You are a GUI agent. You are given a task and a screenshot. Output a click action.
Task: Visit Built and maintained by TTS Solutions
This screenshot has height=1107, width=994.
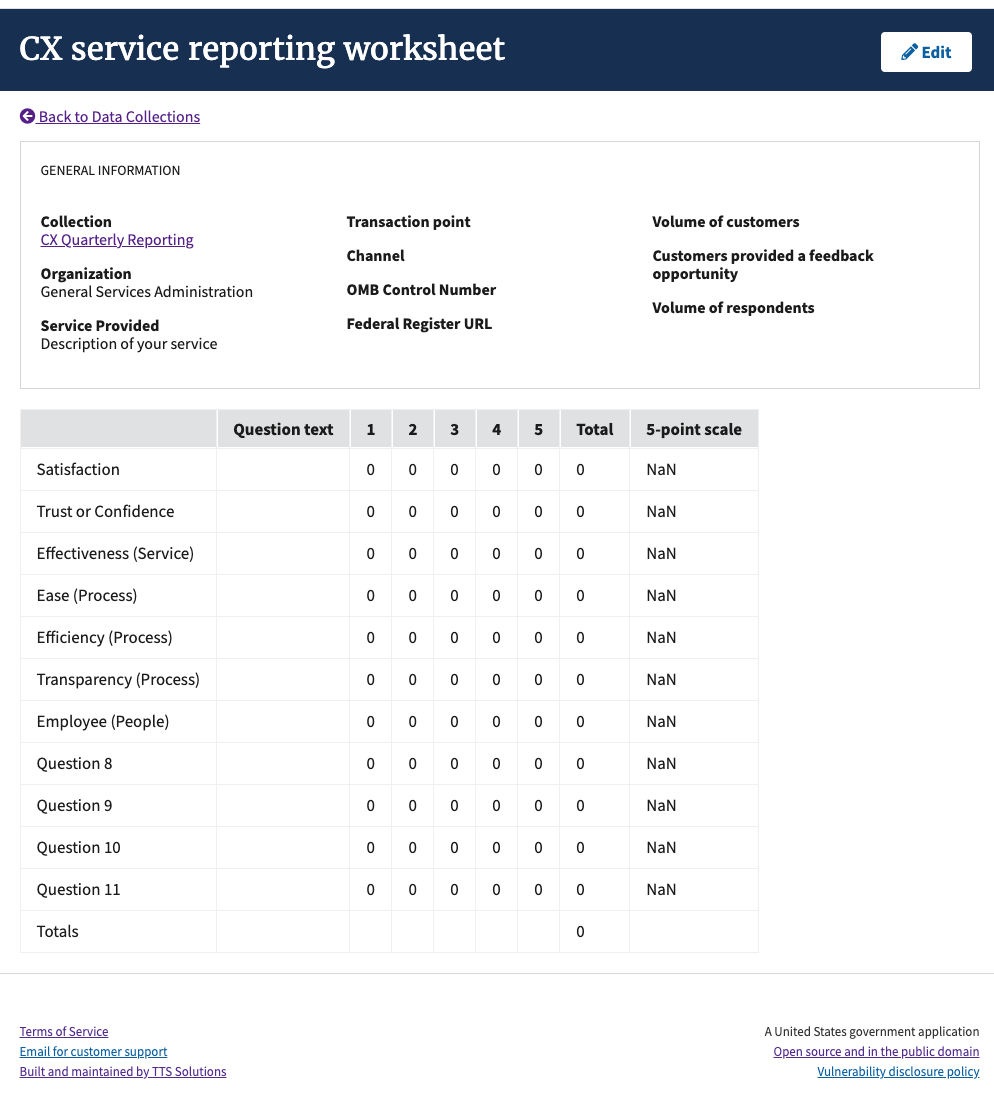point(123,1071)
